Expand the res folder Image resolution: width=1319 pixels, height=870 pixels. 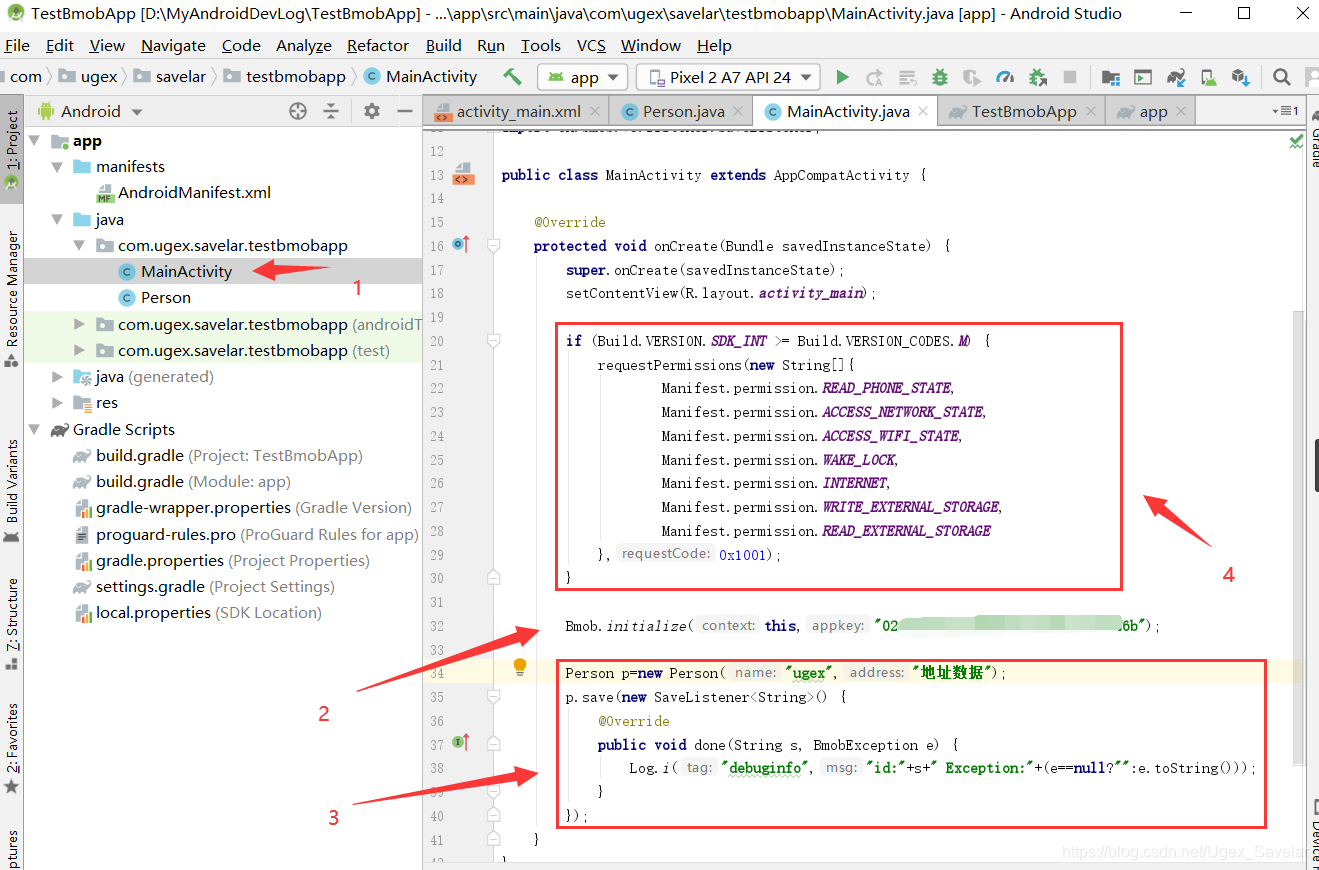point(58,403)
